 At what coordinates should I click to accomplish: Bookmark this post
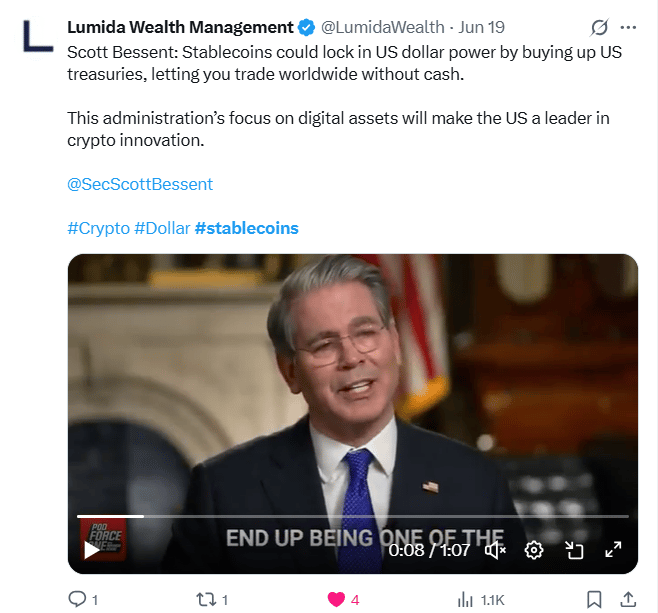click(x=594, y=600)
